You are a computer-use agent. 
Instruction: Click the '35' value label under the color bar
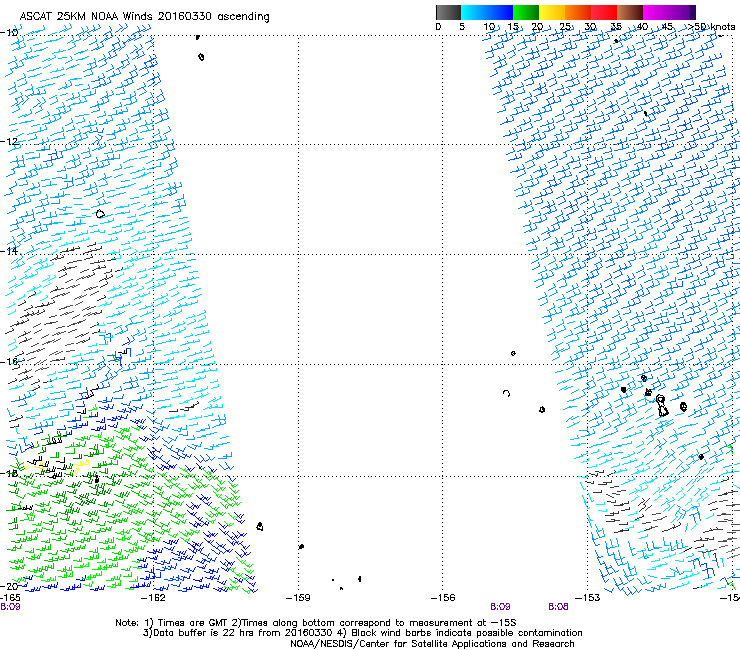[x=616, y=27]
